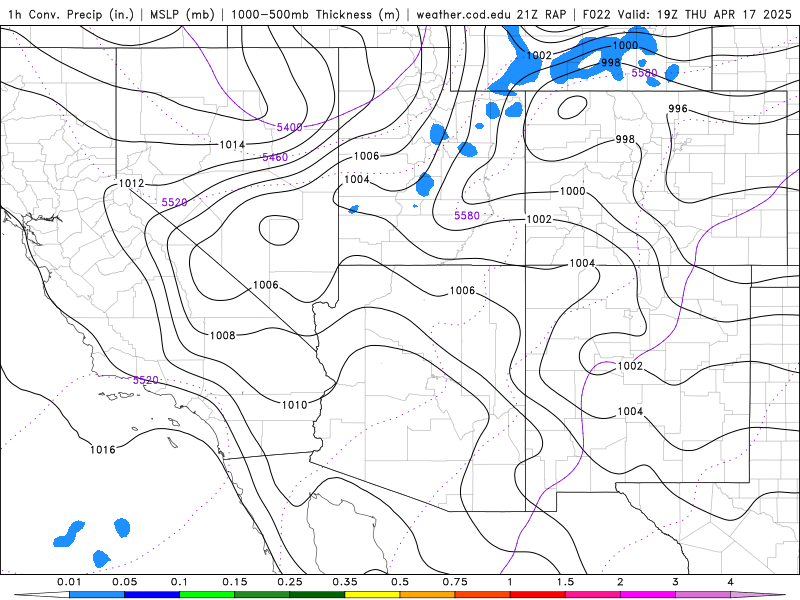Select the legend value '0.15'
This screenshot has height=600, width=800.
point(235,582)
